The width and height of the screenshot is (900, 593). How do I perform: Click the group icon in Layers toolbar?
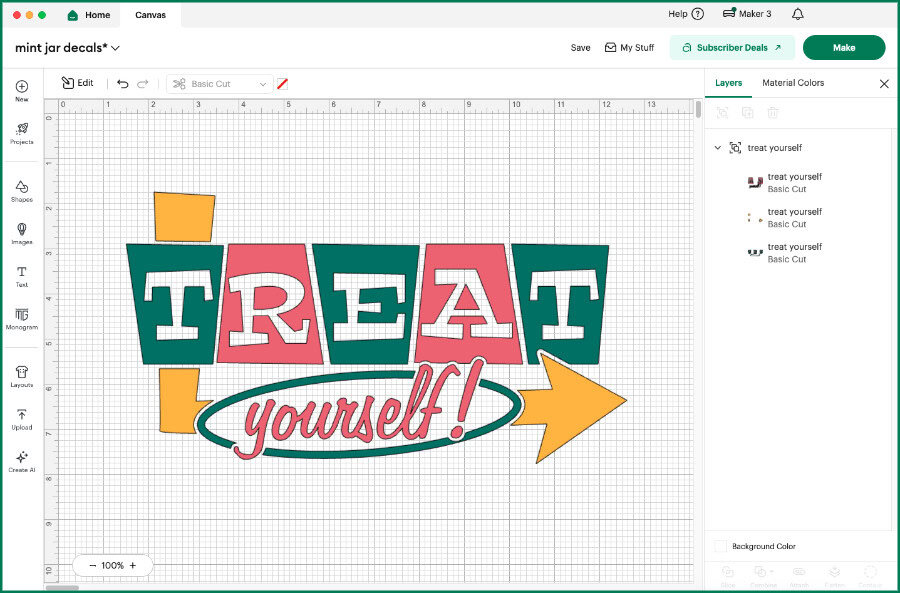723,113
